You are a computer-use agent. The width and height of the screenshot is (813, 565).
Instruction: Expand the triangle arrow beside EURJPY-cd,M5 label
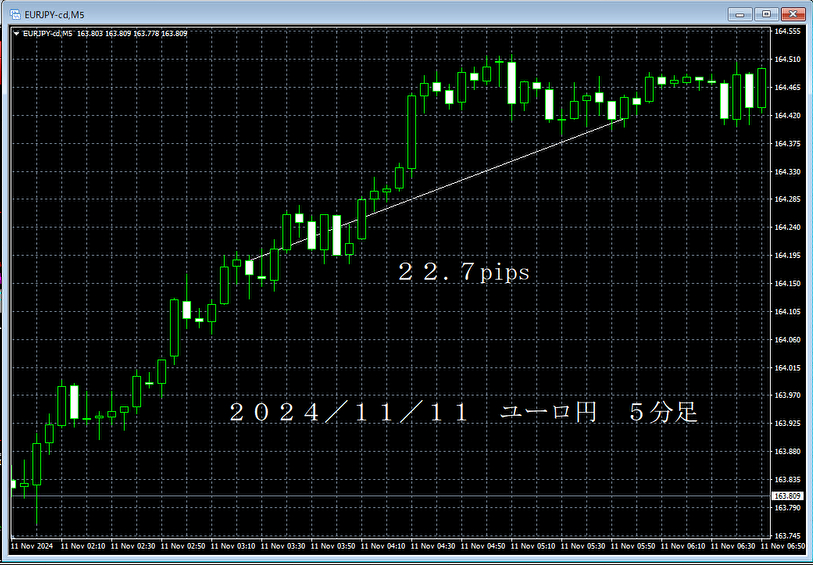pos(15,33)
